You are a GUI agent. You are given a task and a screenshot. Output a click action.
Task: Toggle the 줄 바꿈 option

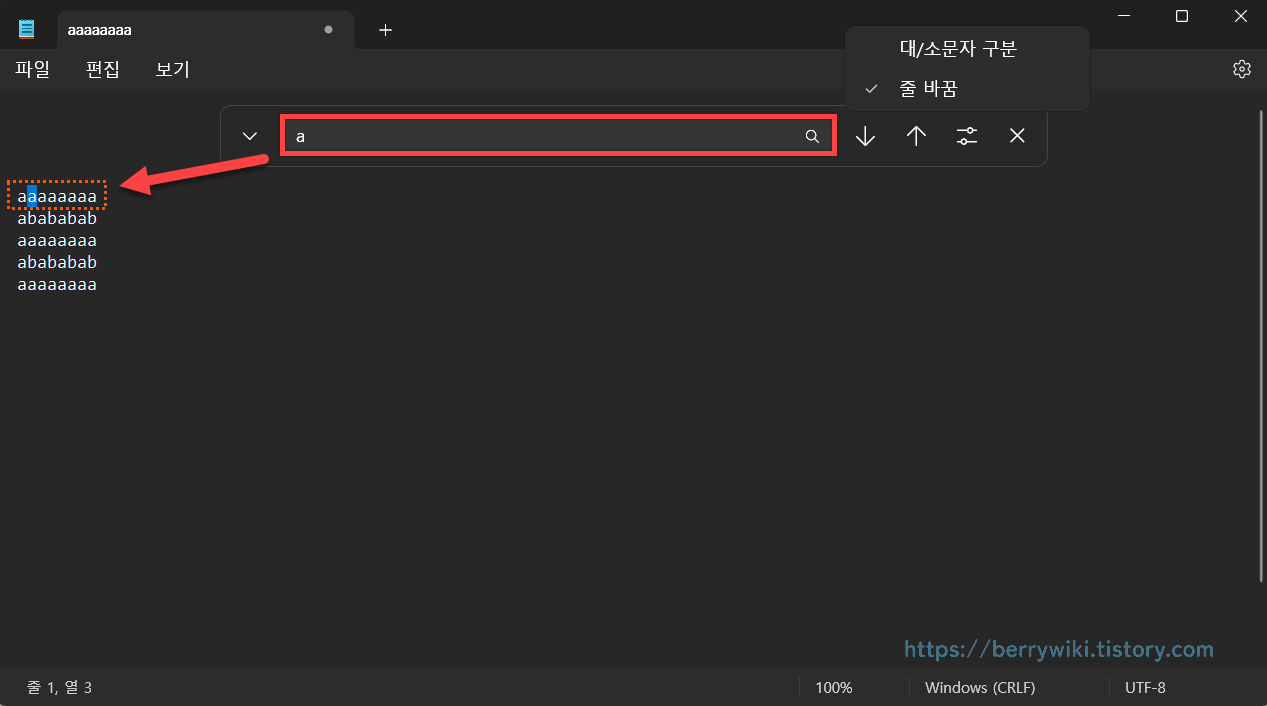(x=967, y=88)
